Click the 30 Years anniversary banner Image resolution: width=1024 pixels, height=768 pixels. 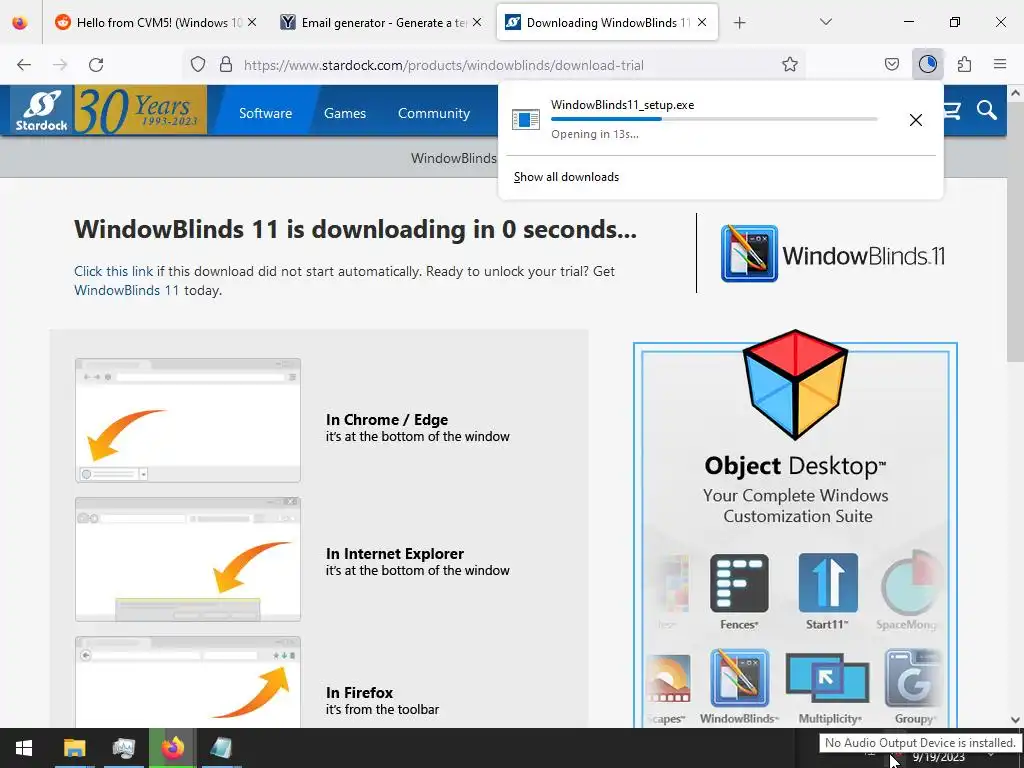point(140,110)
